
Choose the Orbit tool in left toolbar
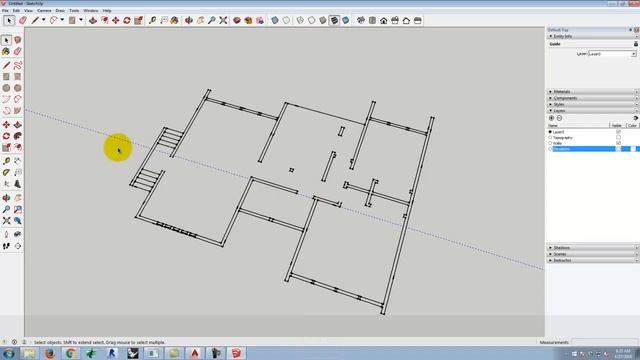(x=6, y=198)
